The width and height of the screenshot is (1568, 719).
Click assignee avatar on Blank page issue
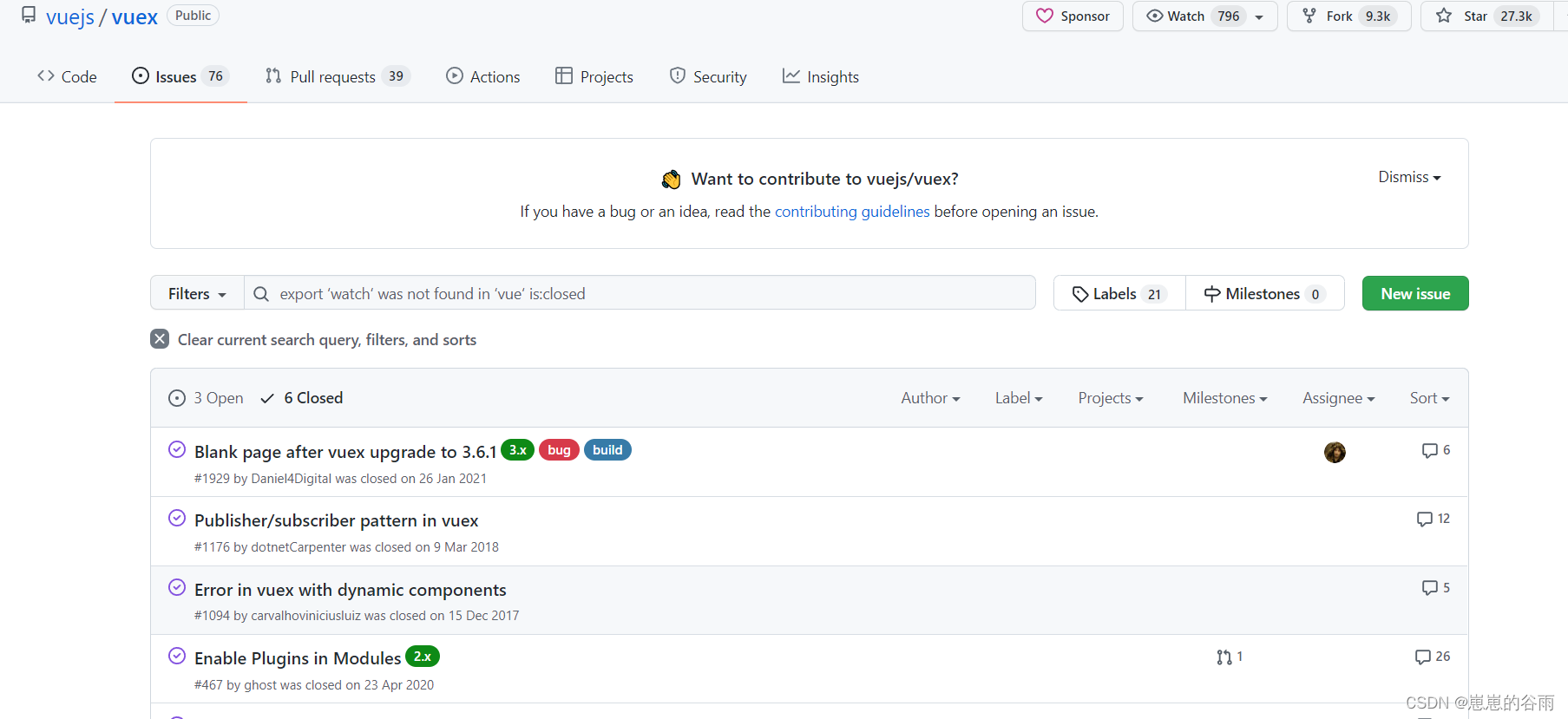(1335, 452)
